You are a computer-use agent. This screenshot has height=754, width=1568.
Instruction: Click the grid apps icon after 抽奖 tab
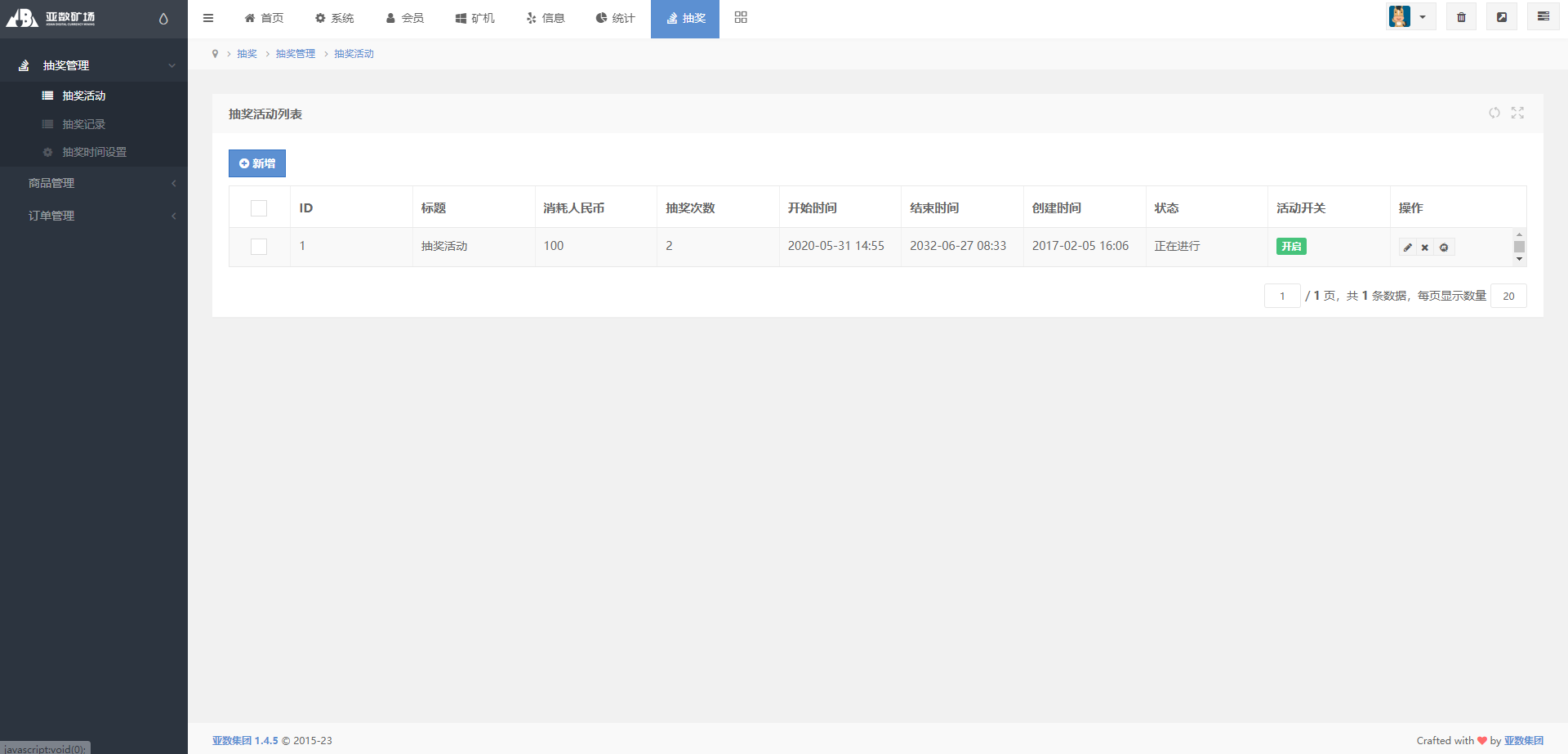741,17
